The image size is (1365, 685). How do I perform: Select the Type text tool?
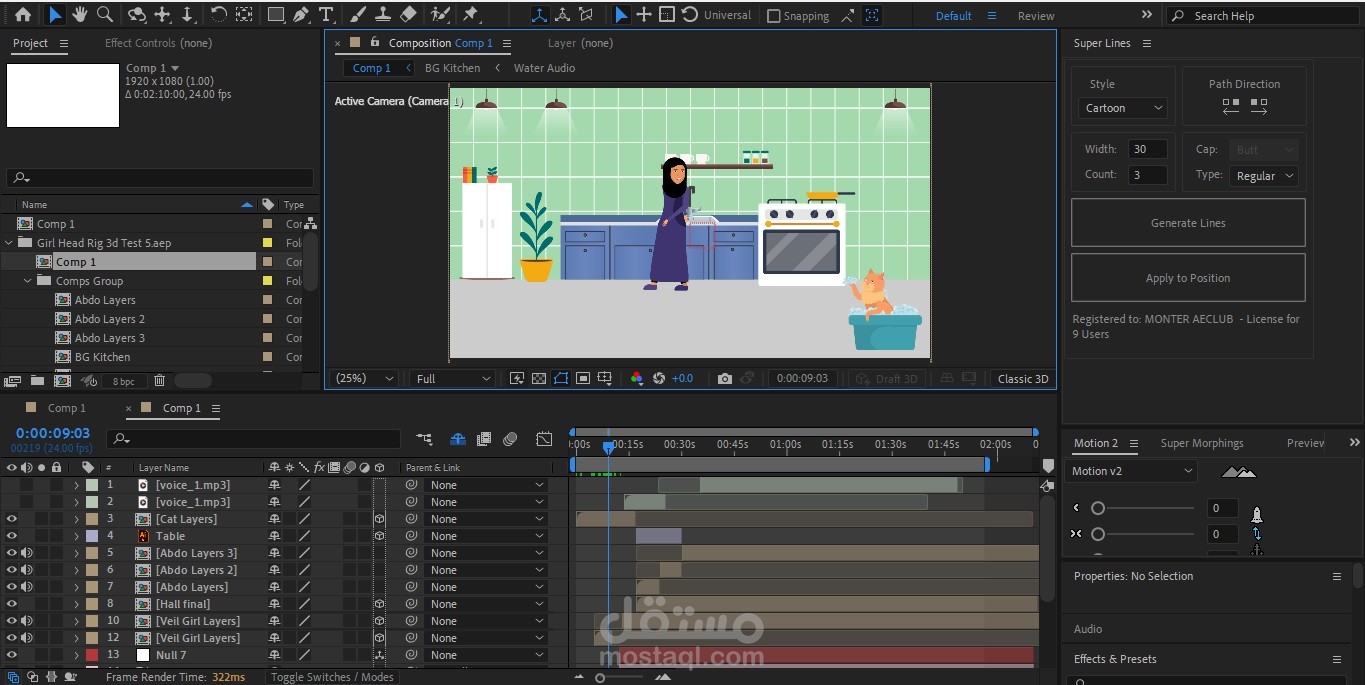pos(326,15)
